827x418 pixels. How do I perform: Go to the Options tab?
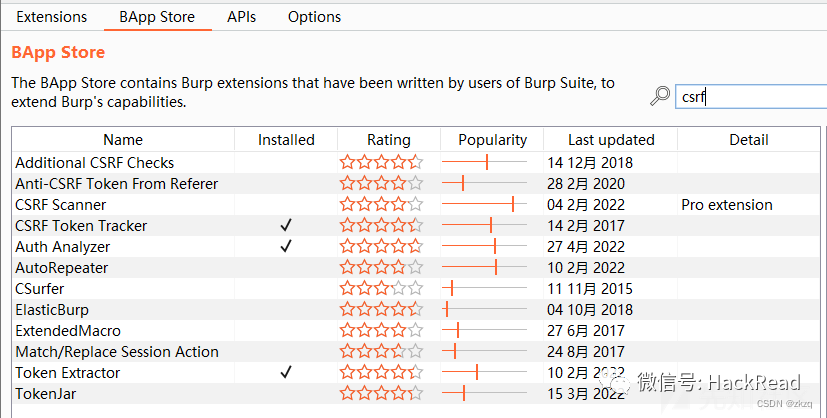pos(314,17)
